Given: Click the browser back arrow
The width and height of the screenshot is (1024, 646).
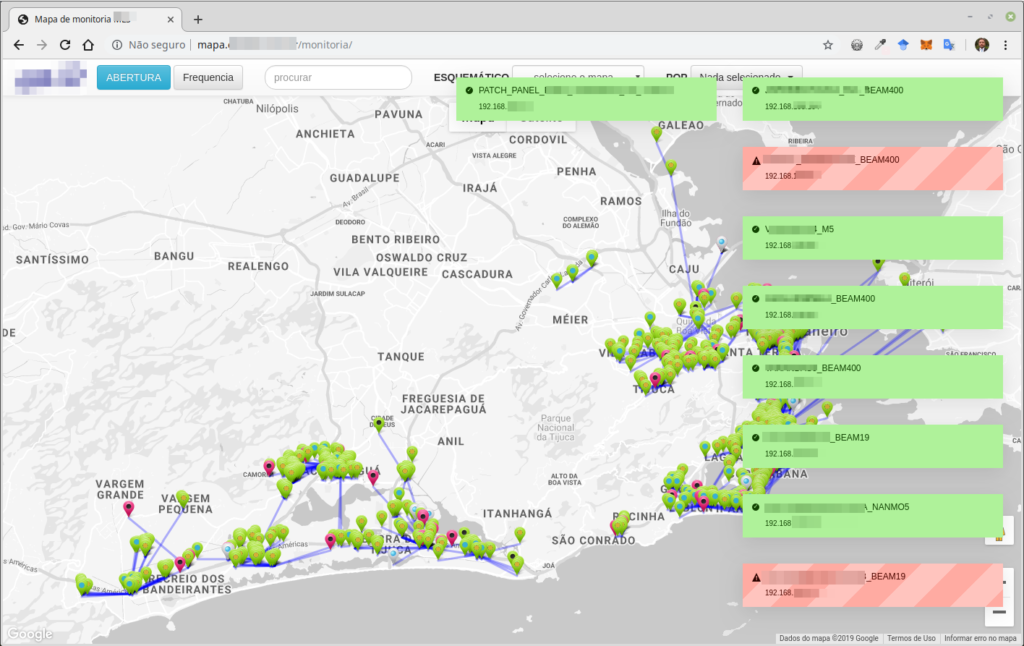Looking at the screenshot, I should [x=18, y=45].
